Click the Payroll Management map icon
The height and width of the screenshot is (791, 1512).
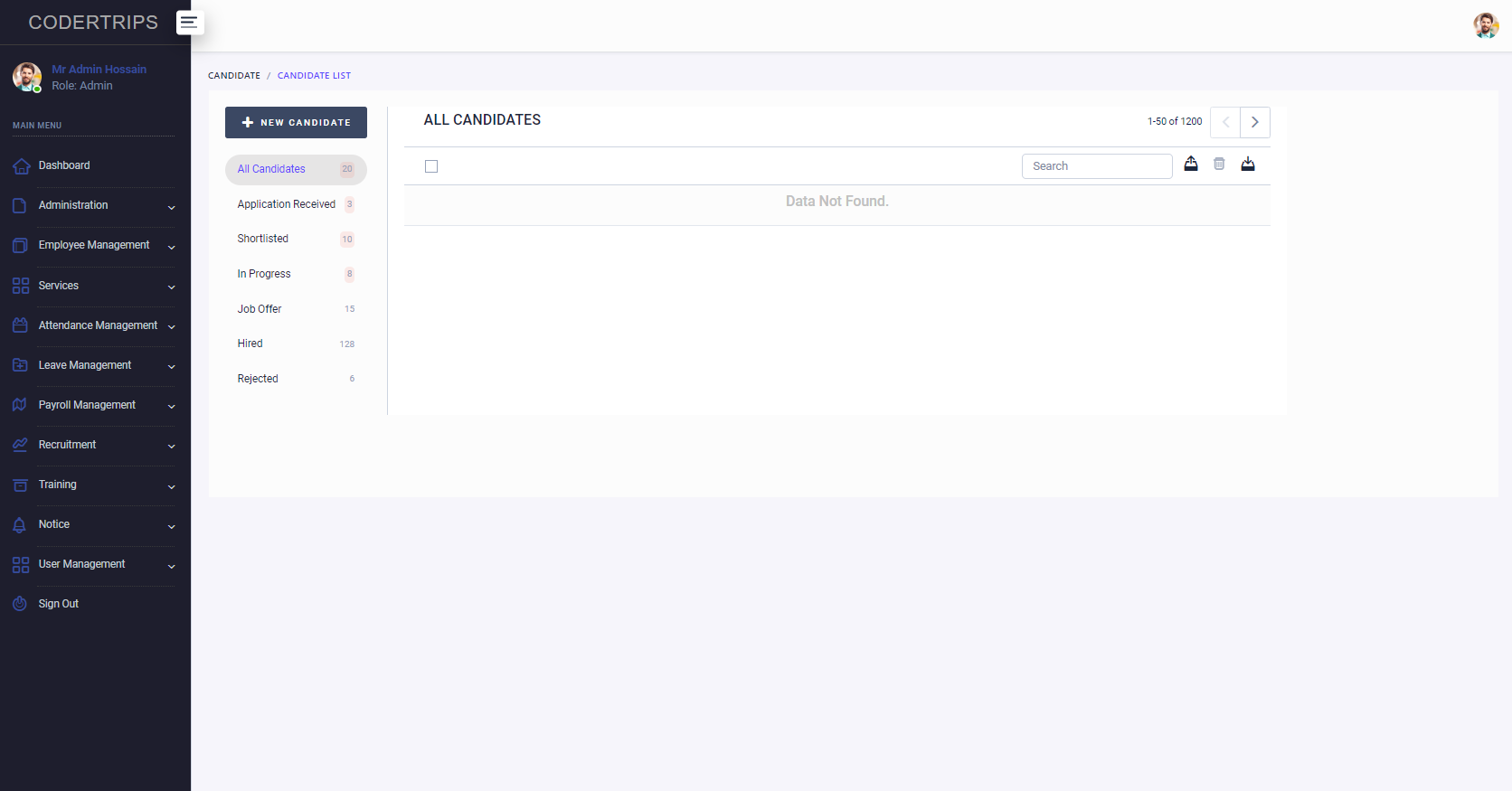coord(20,405)
